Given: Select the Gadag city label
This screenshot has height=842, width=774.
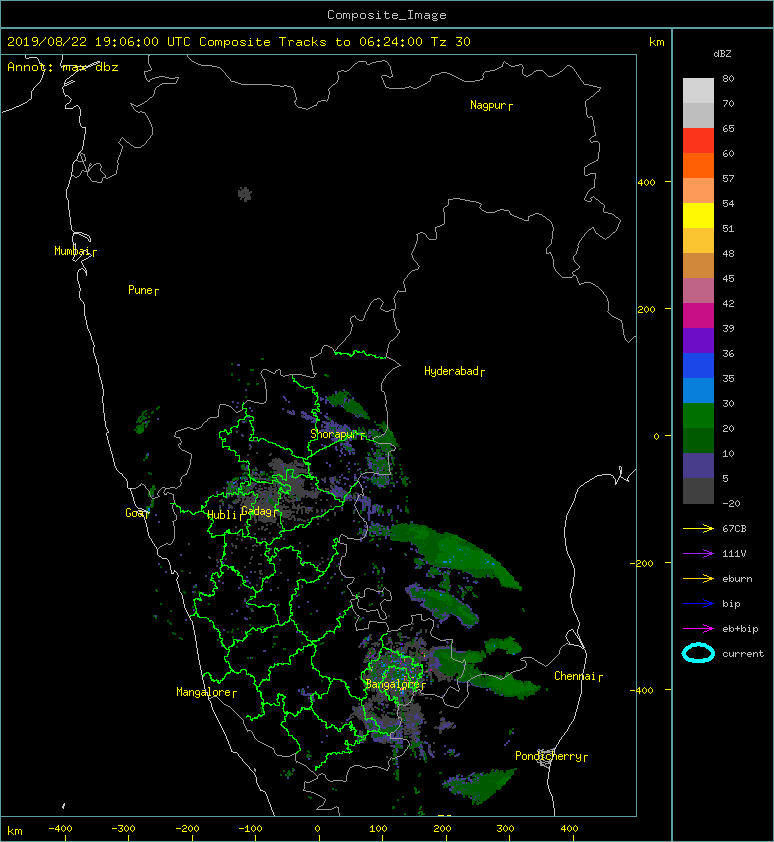Looking at the screenshot, I should pos(259,511).
